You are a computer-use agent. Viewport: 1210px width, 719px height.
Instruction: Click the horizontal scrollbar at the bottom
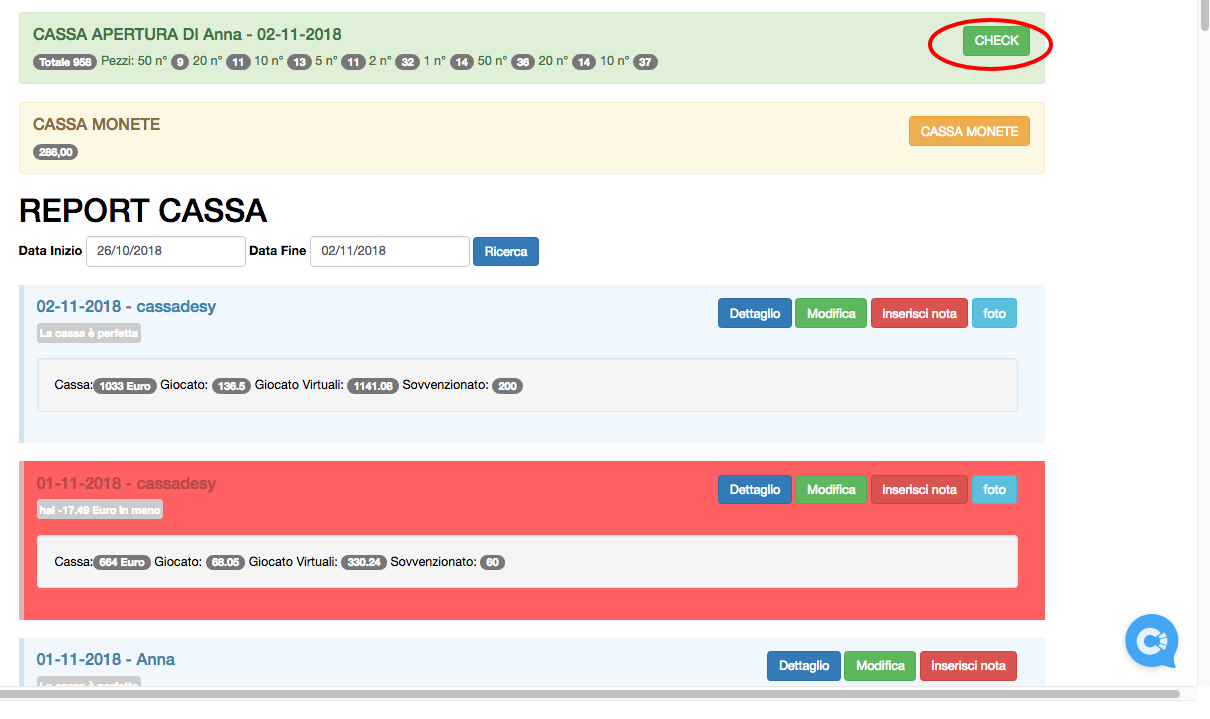pos(590,693)
